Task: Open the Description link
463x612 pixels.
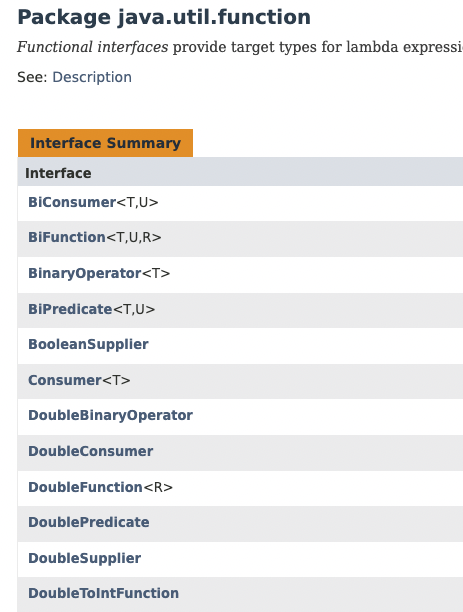Action: click(92, 77)
